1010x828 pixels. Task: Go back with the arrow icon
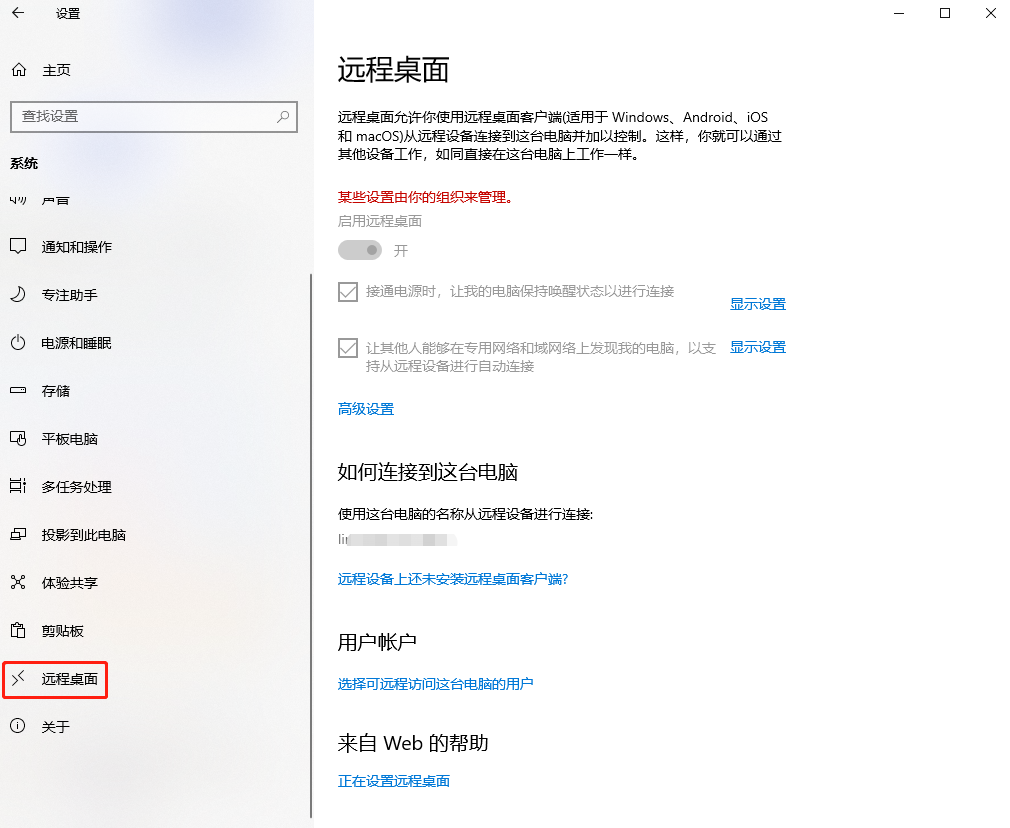[x=18, y=12]
